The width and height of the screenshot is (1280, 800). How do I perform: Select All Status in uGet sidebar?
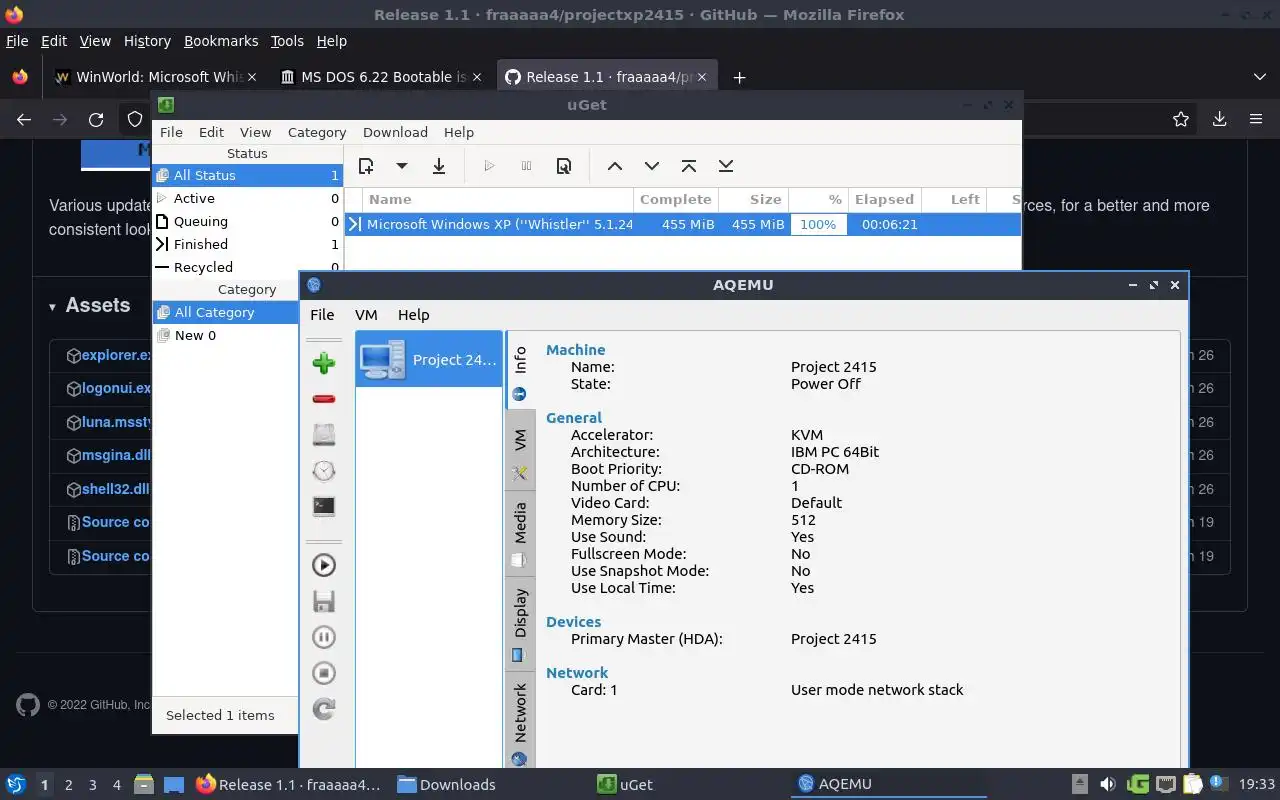pyautogui.click(x=247, y=175)
